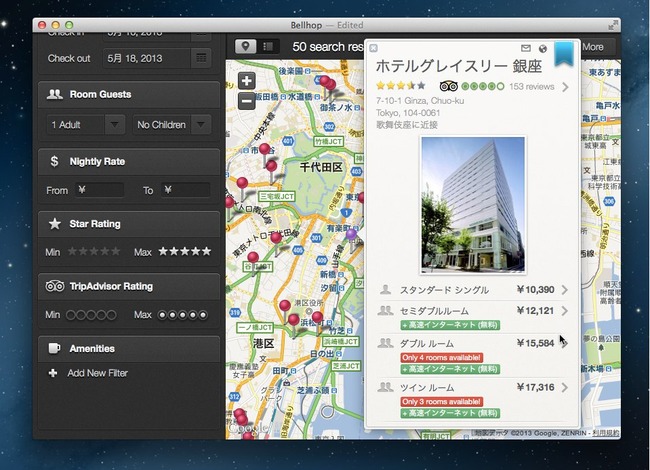Switch to list view of results
650x470 pixels.
[268, 46]
